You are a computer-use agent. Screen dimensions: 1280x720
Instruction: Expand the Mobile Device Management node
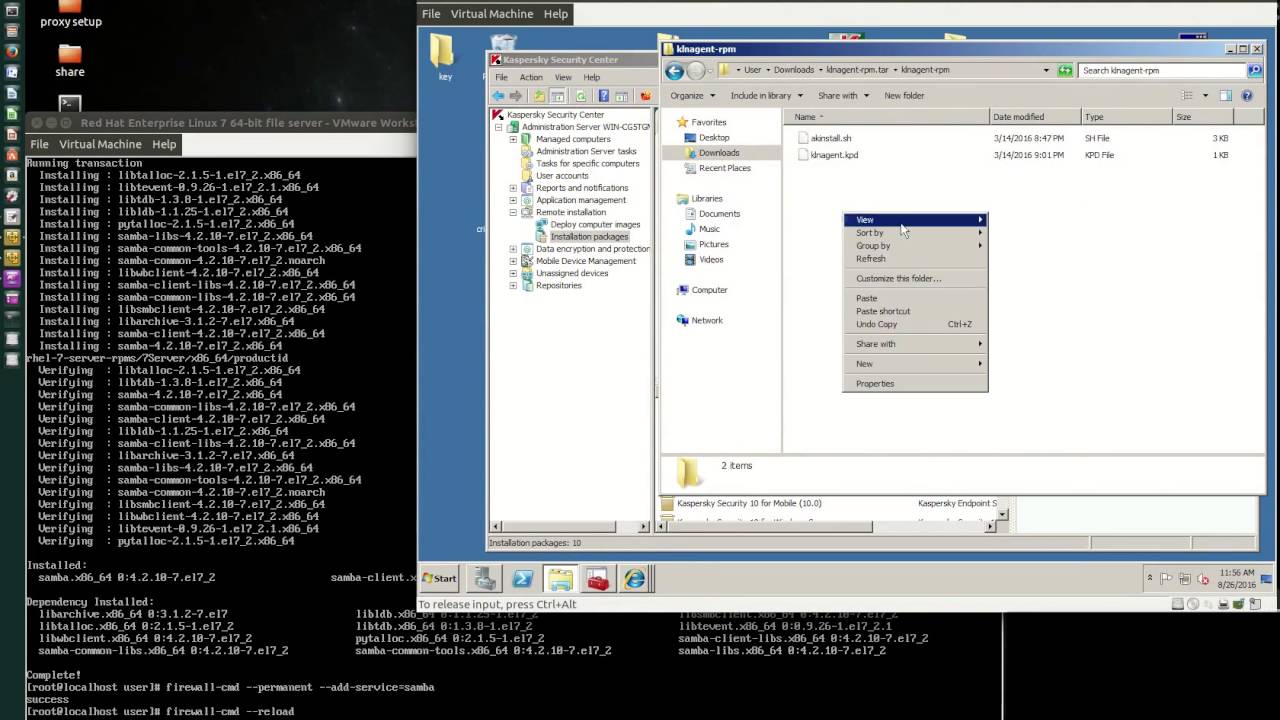click(x=513, y=261)
